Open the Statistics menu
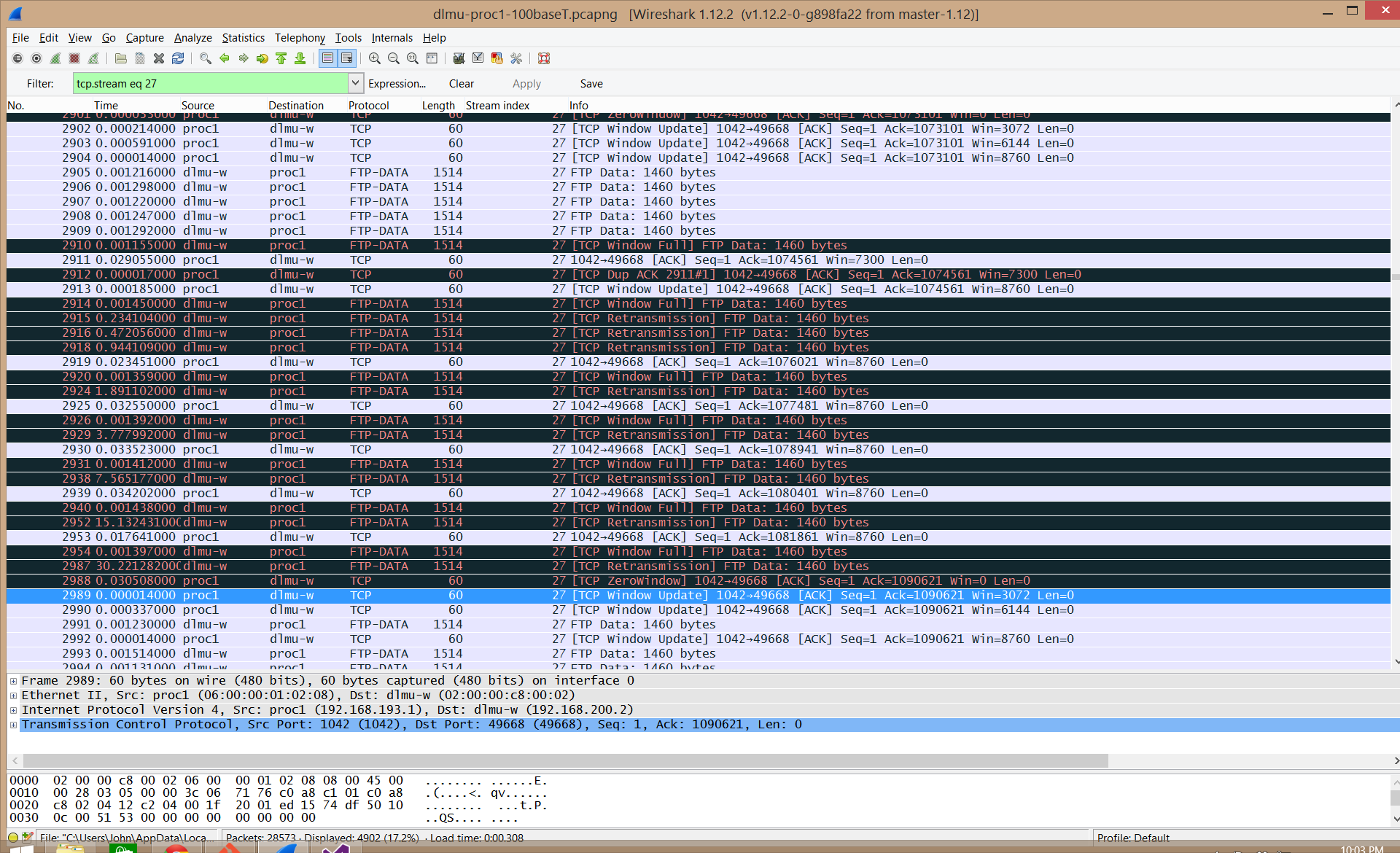This screenshot has height=853, width=1400. point(243,38)
